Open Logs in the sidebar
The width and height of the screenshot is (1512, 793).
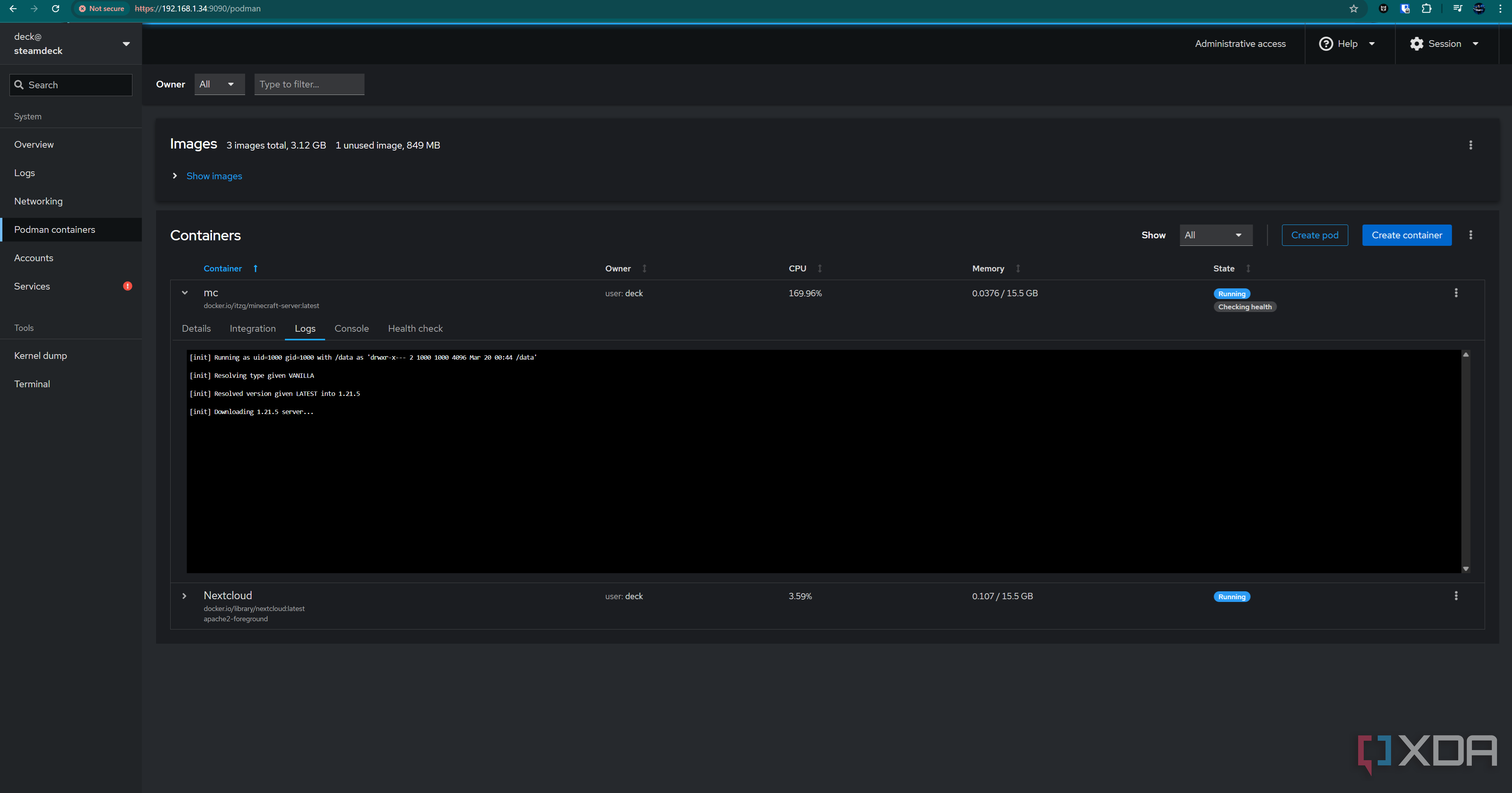tap(71, 173)
